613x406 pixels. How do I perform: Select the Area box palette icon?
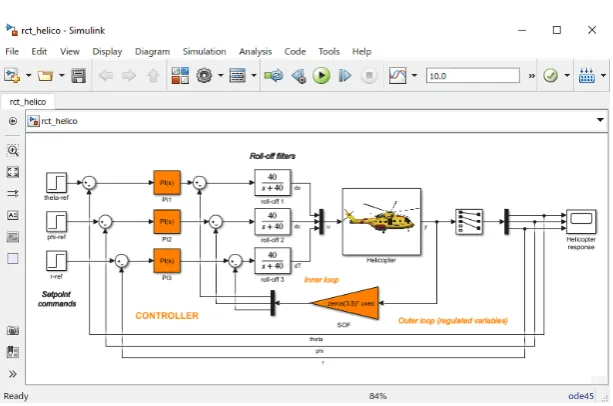(13, 259)
